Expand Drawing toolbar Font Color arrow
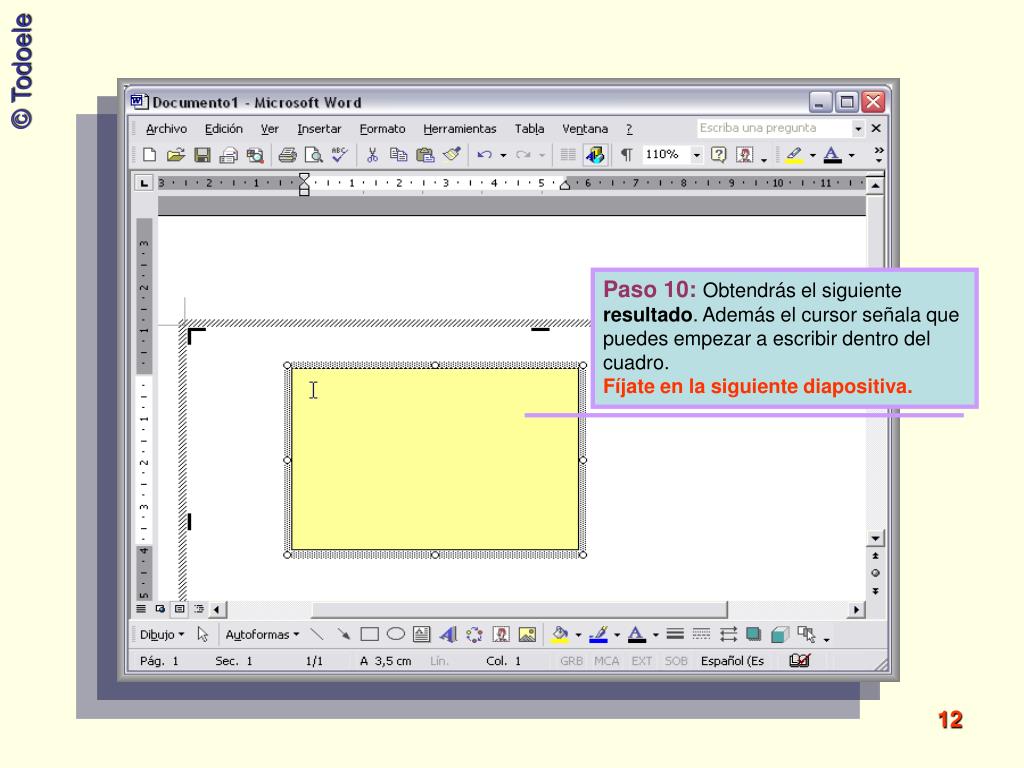1024x768 pixels. coord(655,635)
